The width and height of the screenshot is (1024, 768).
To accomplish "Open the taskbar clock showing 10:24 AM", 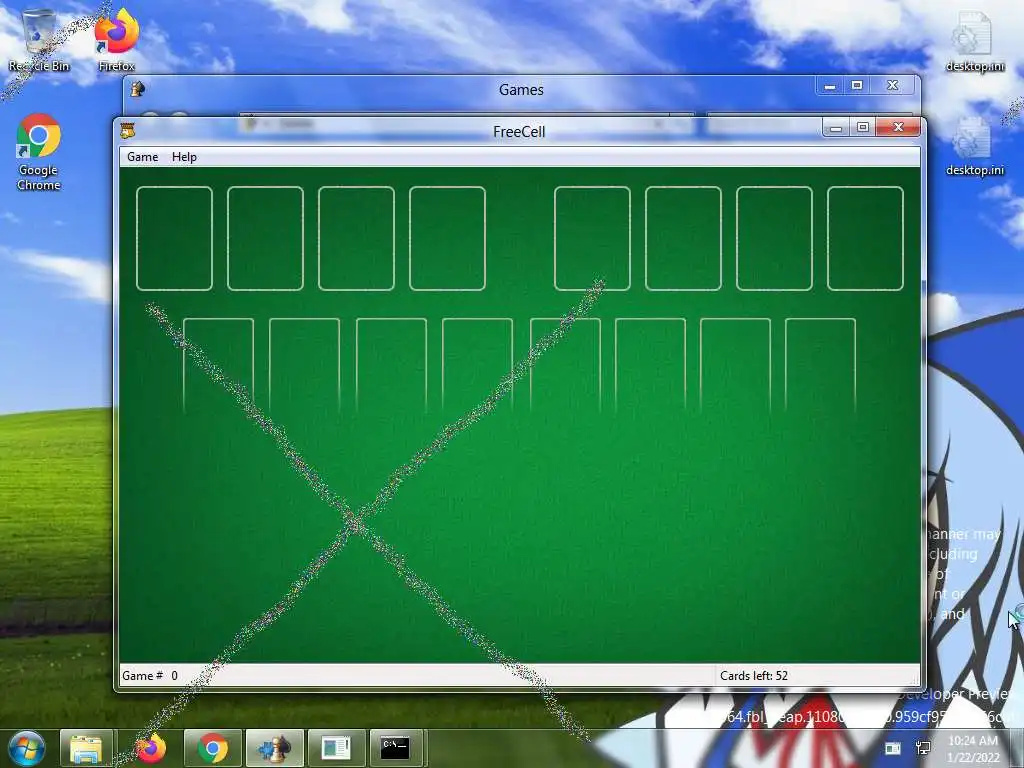I will [973, 748].
